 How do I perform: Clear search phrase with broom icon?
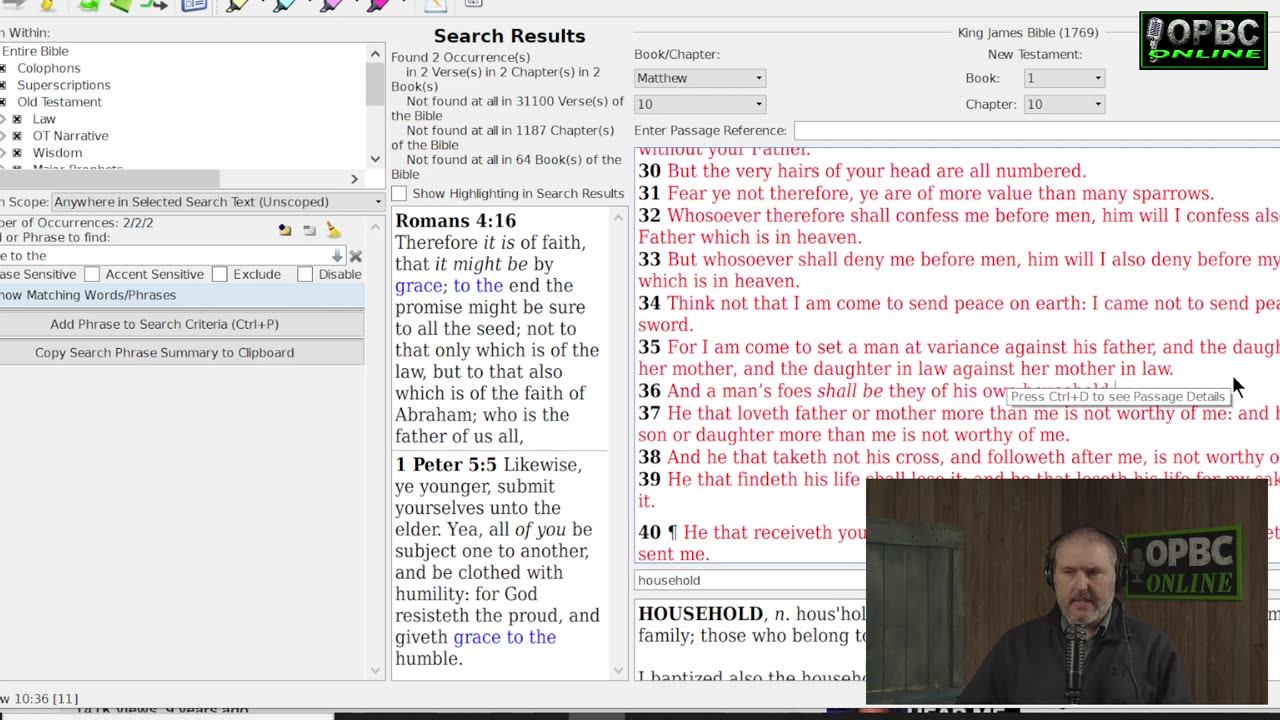(333, 230)
